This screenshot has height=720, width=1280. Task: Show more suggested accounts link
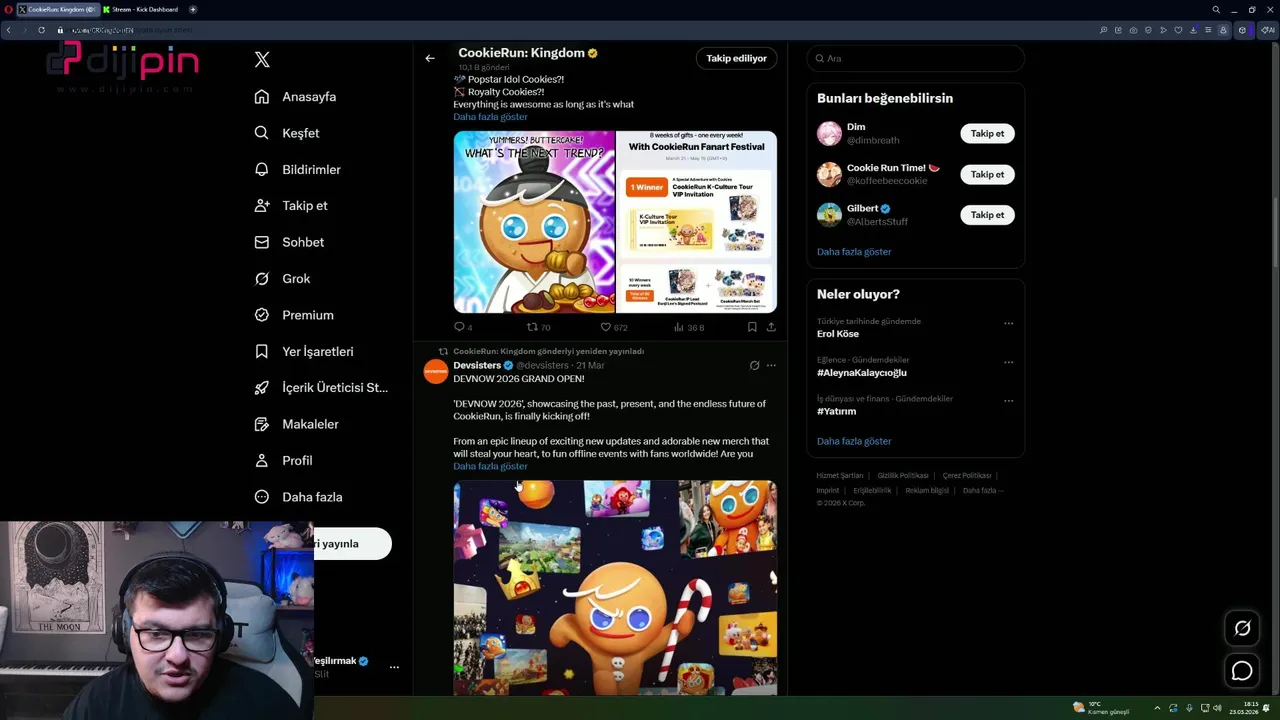coord(854,252)
